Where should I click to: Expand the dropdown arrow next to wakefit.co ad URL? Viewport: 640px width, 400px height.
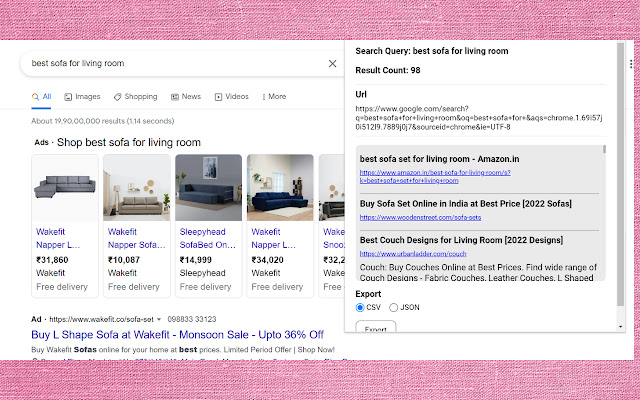coord(159,320)
